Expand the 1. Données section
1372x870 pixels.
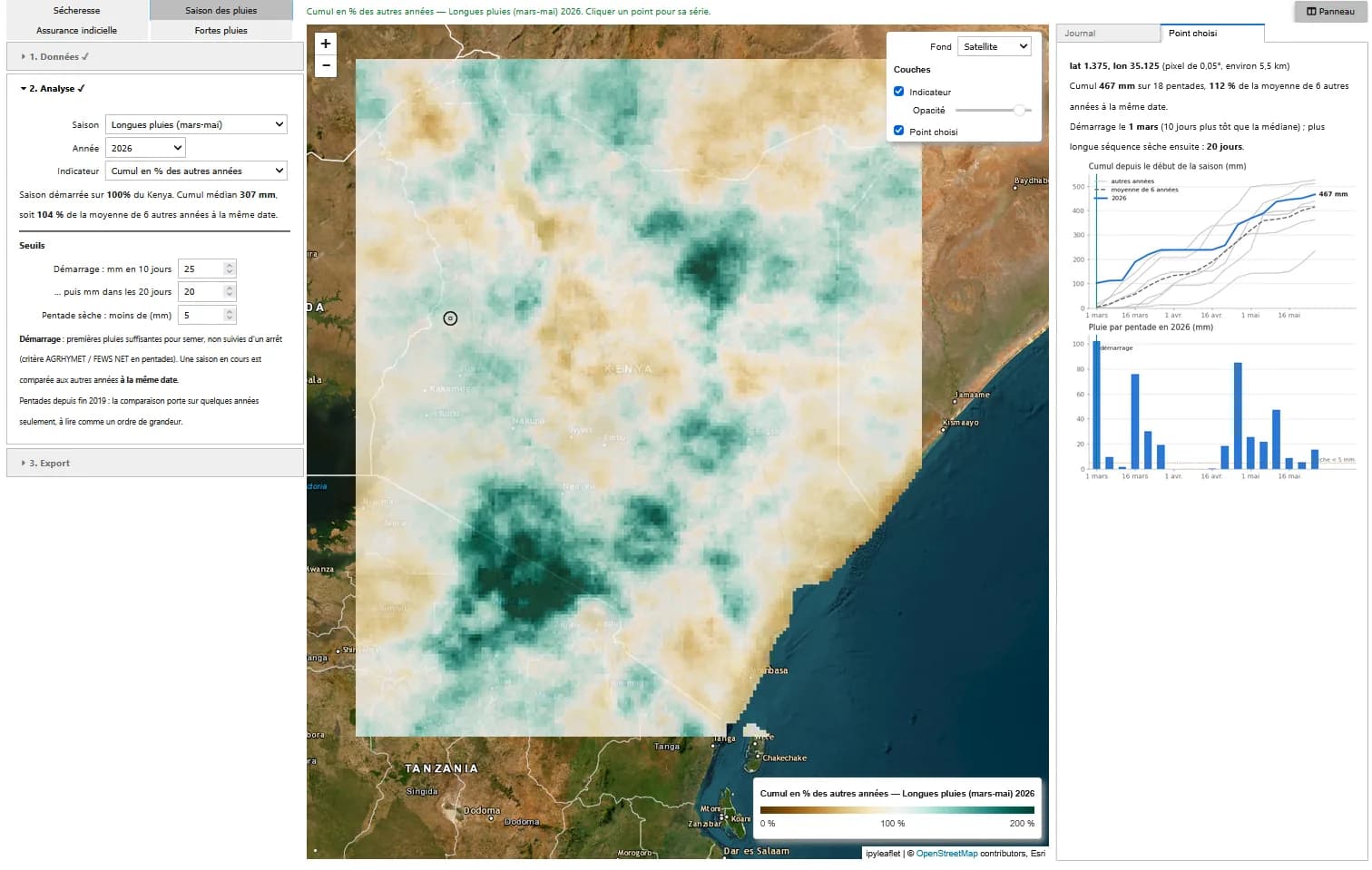click(155, 56)
